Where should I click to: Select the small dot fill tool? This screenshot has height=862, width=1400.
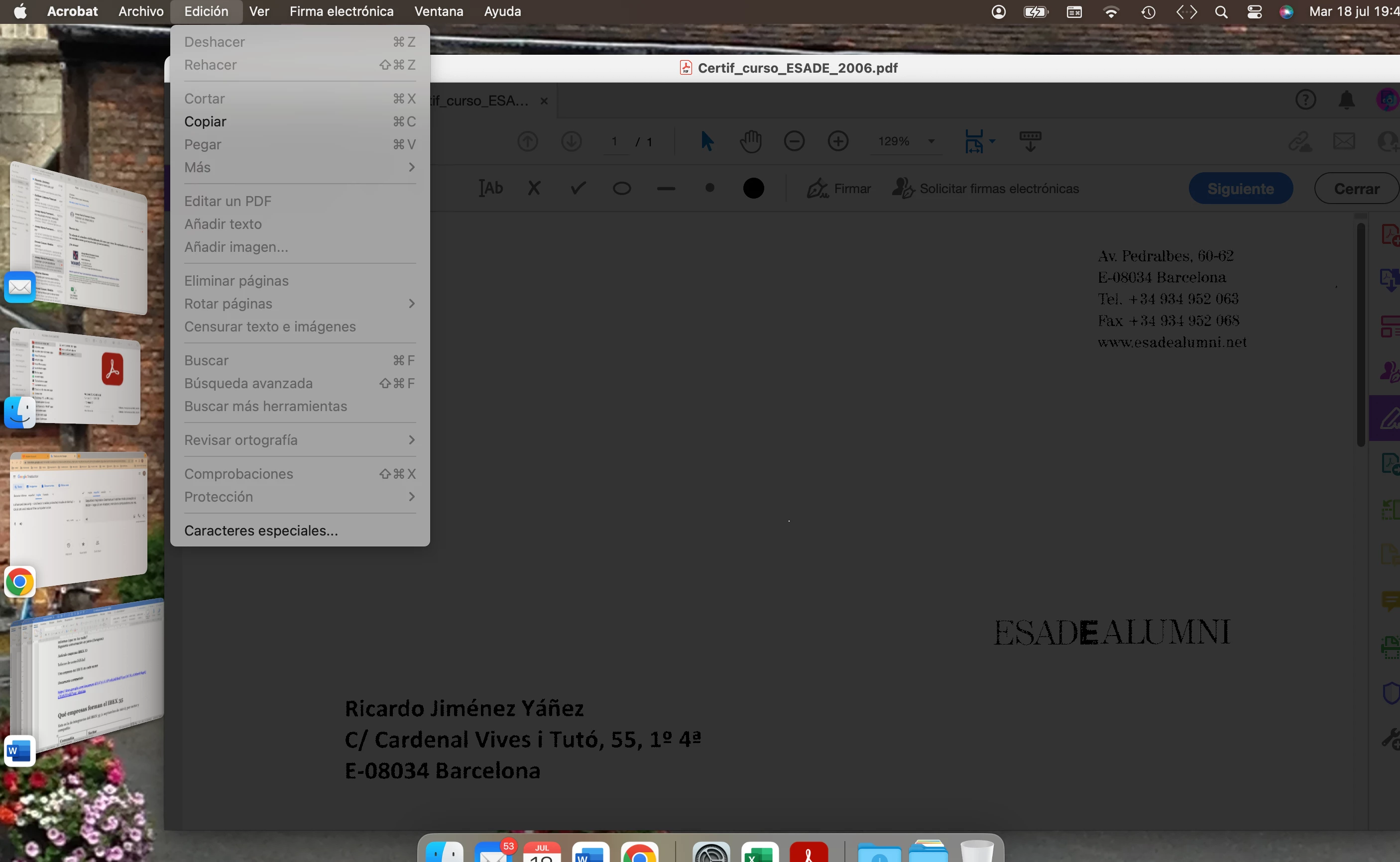[x=709, y=188]
